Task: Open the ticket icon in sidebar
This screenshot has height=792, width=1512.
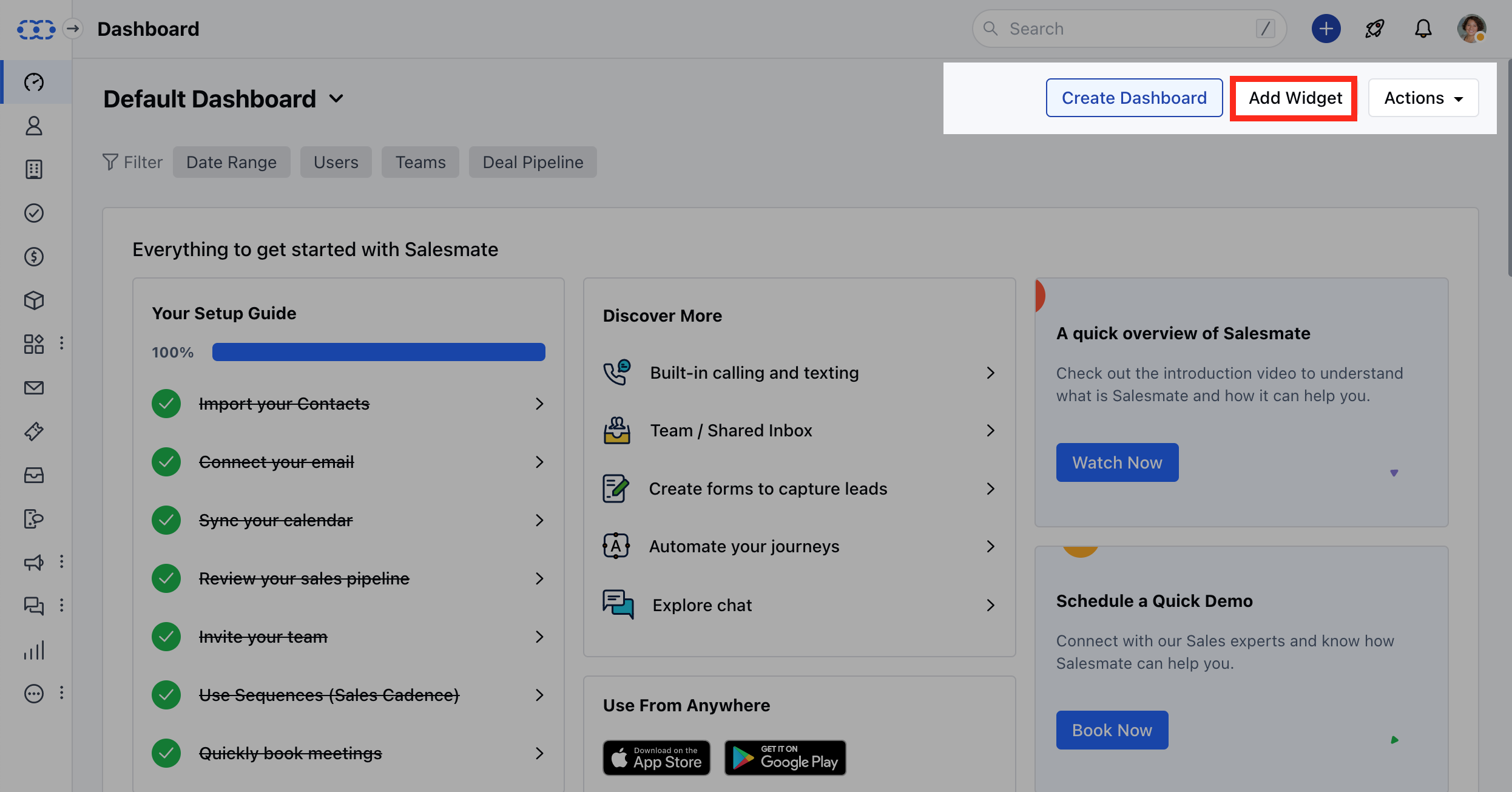Action: point(34,432)
